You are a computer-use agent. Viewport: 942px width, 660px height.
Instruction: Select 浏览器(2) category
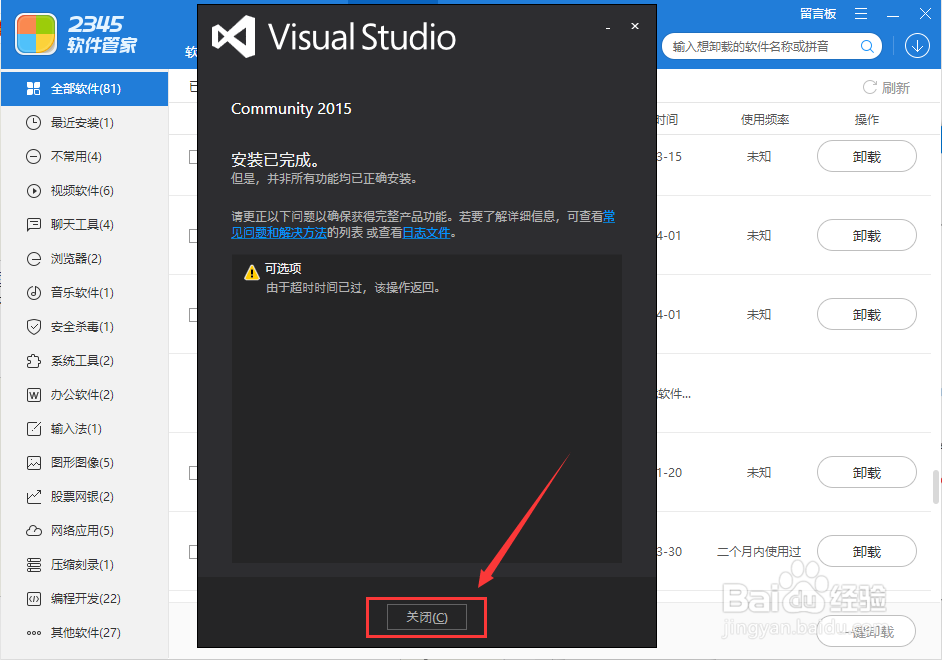click(85, 259)
